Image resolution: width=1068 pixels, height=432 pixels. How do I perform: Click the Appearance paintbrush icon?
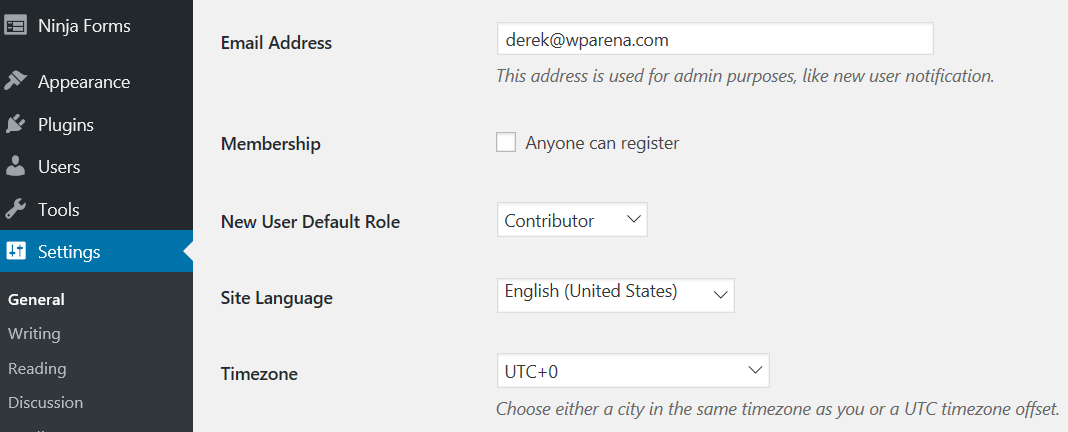pos(16,82)
